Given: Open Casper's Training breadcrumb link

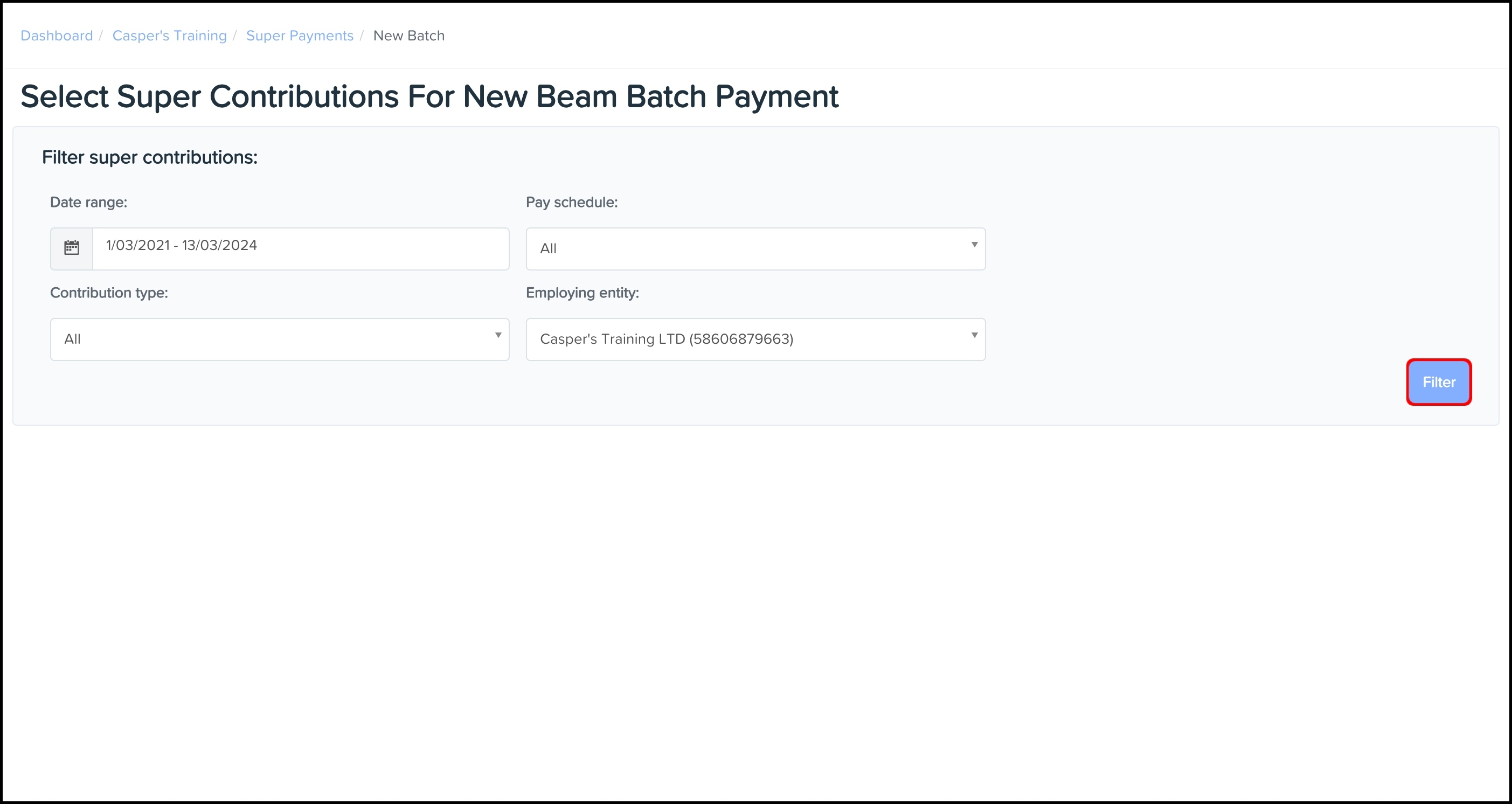Looking at the screenshot, I should pos(169,36).
